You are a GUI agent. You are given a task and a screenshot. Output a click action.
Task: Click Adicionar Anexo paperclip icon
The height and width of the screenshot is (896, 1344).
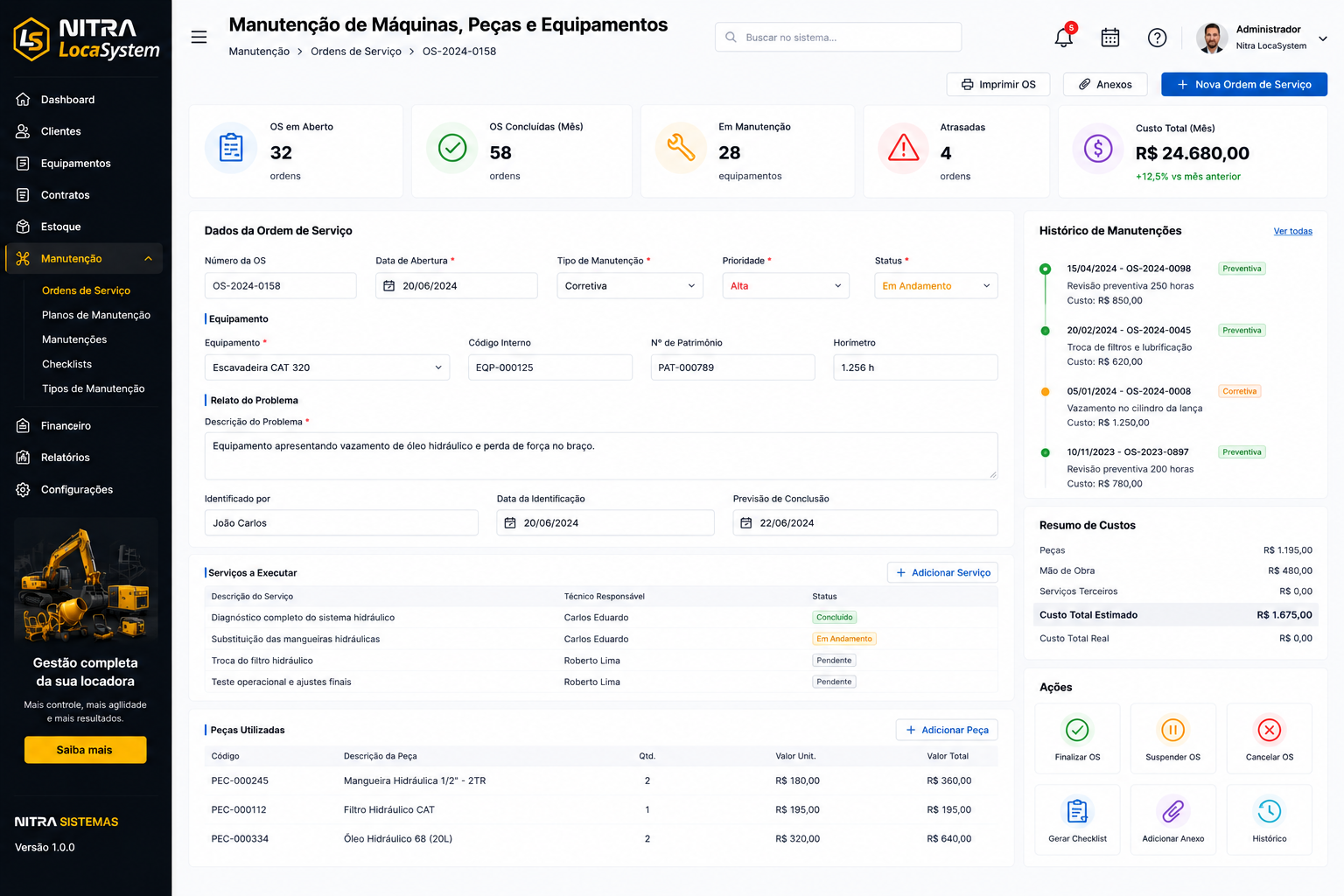1172,811
